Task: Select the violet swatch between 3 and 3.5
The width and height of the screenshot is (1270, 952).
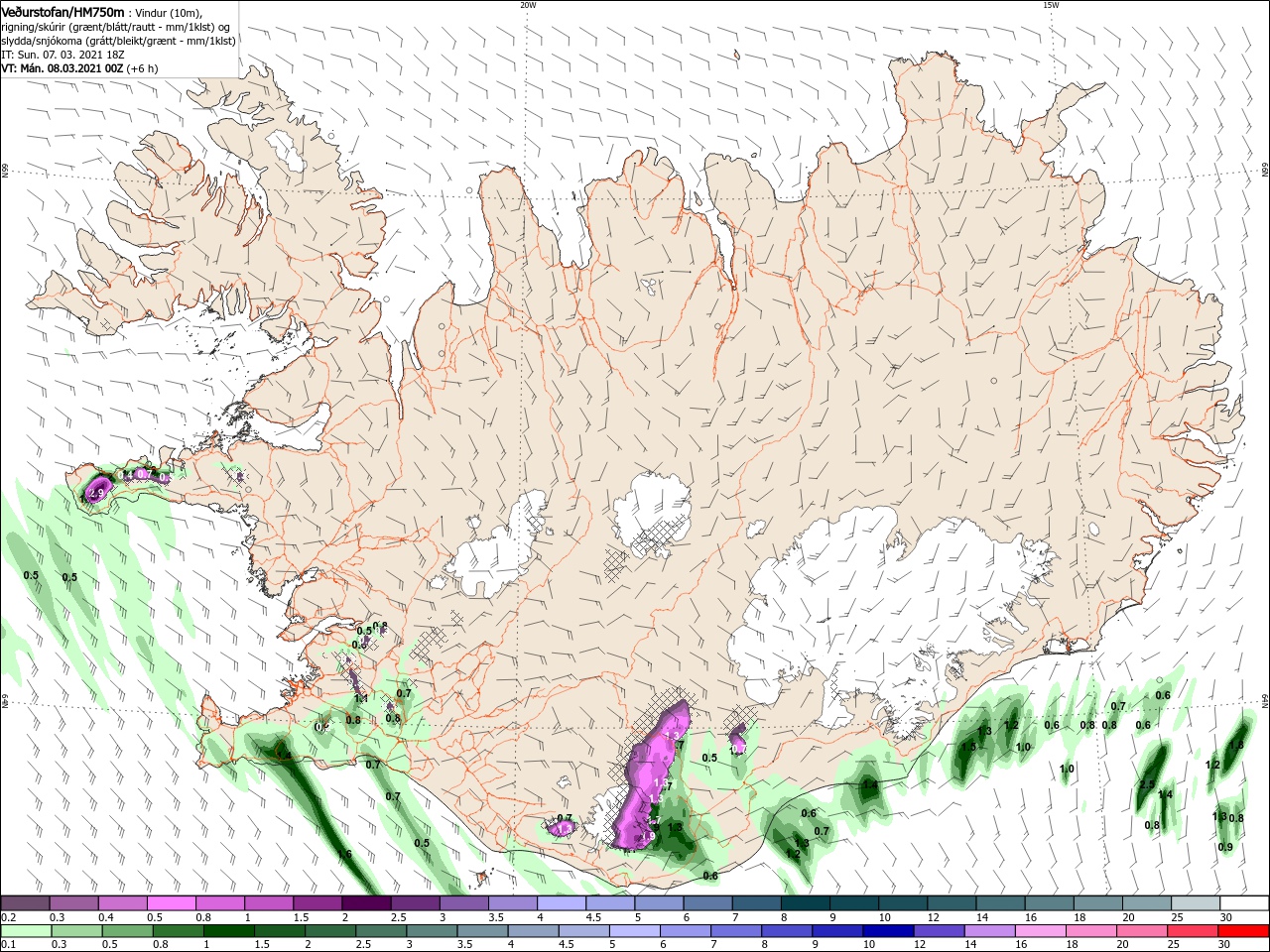Action: click(464, 903)
